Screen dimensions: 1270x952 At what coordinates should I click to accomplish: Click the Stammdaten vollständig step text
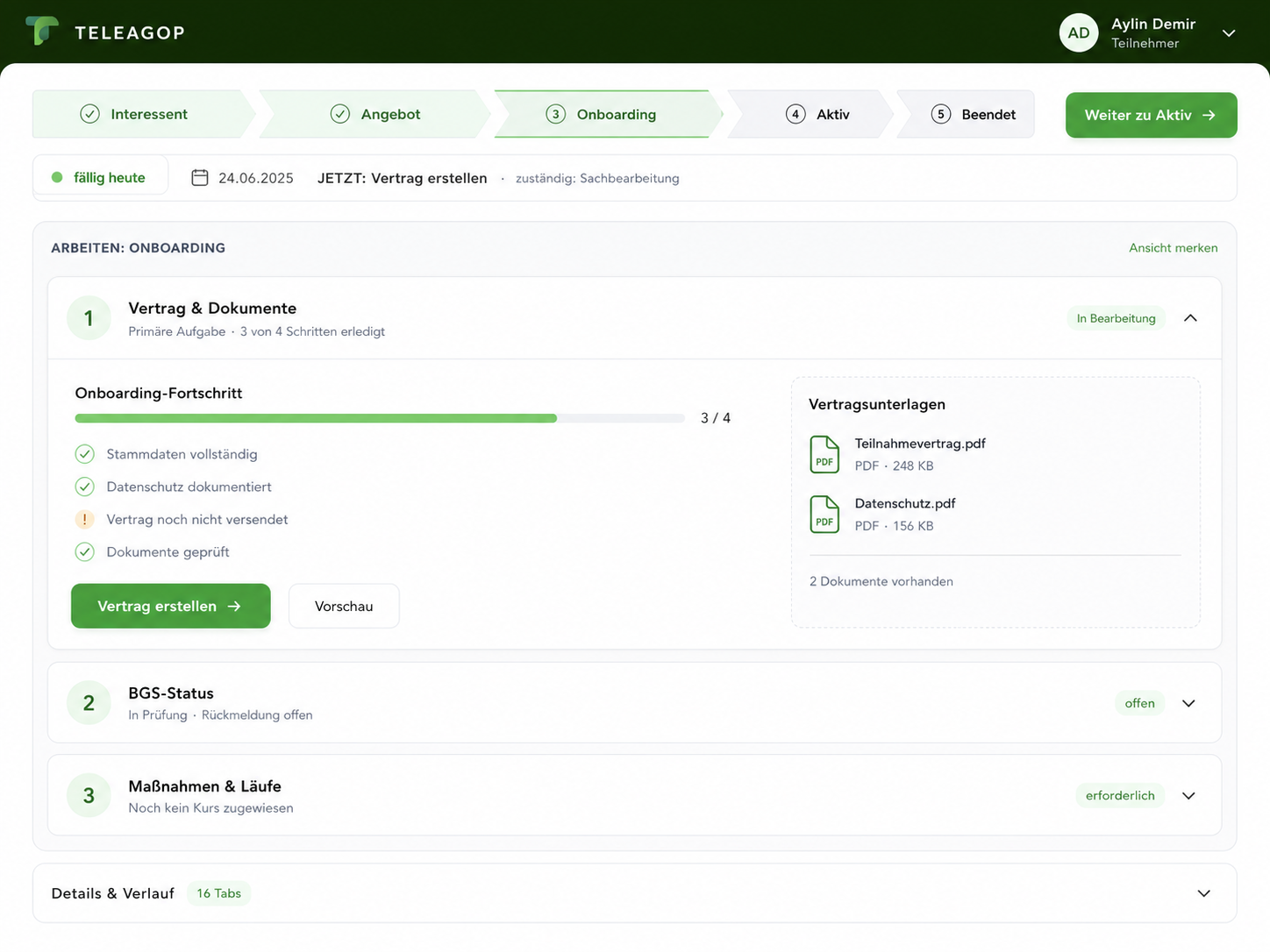click(x=182, y=454)
